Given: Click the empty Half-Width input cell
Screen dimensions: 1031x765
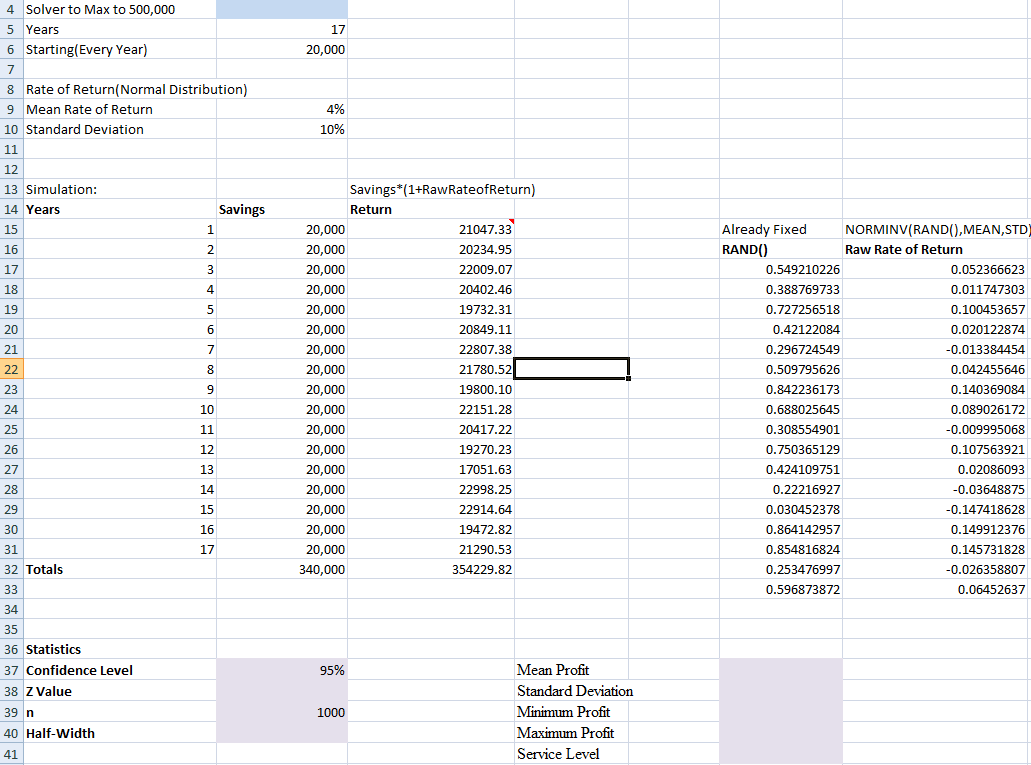Looking at the screenshot, I should [282, 733].
